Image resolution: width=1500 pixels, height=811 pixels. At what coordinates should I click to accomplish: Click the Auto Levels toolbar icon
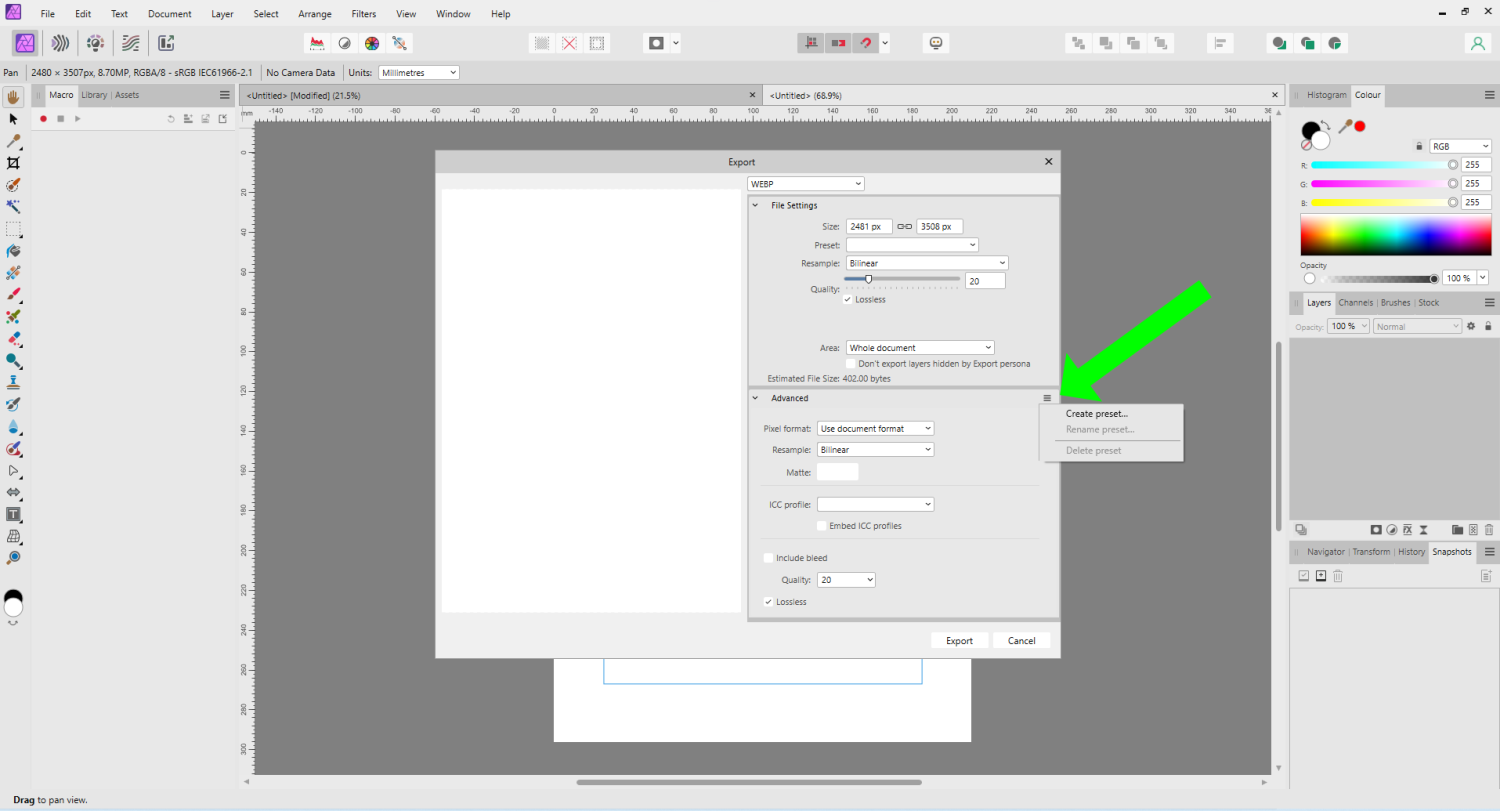coord(317,43)
